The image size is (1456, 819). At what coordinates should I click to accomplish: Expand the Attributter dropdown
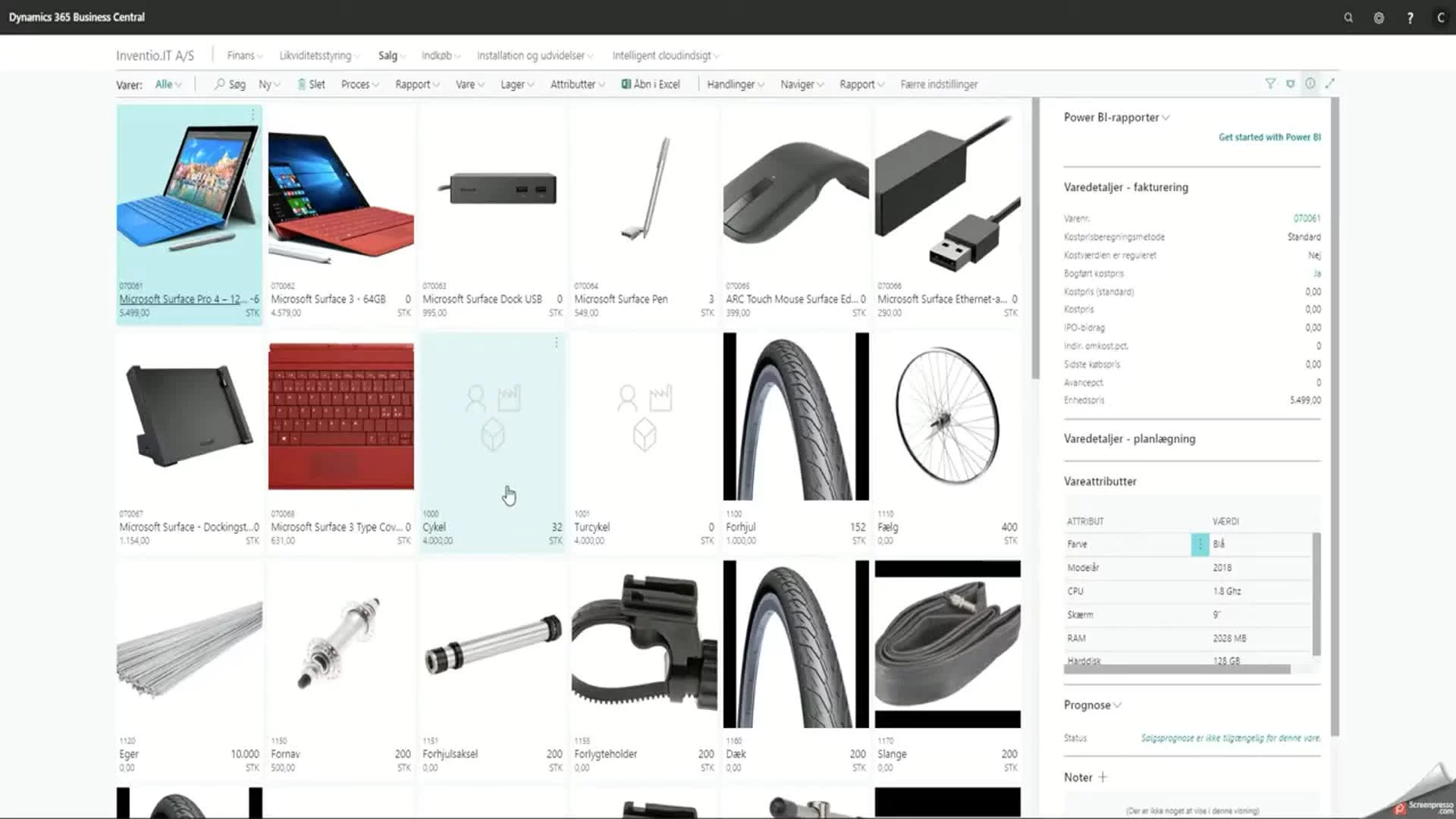(x=577, y=84)
